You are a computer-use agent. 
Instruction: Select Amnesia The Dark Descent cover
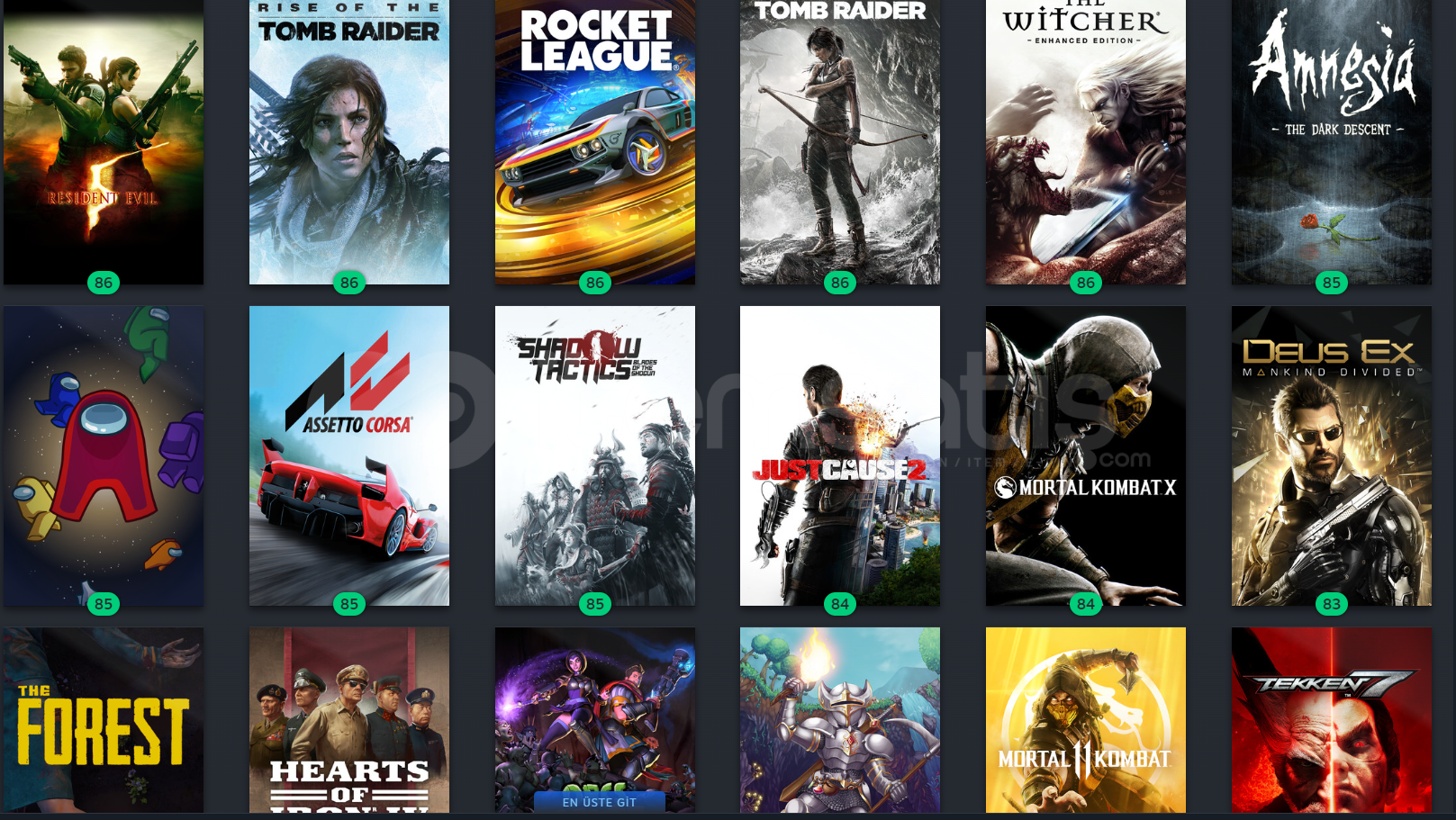pyautogui.click(x=1332, y=142)
